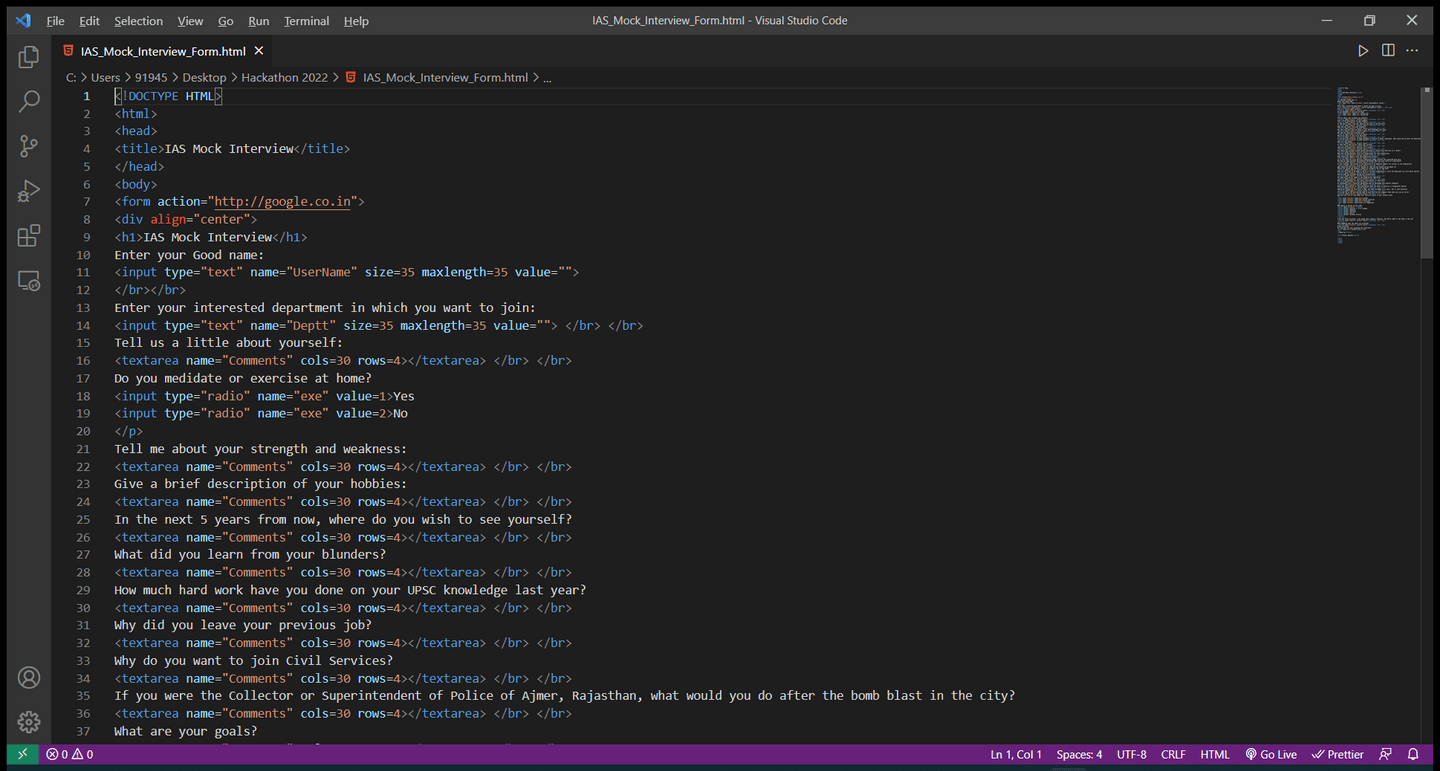
Task: Click "Why do you want to join Civil Services?"
Action: [x=254, y=661]
